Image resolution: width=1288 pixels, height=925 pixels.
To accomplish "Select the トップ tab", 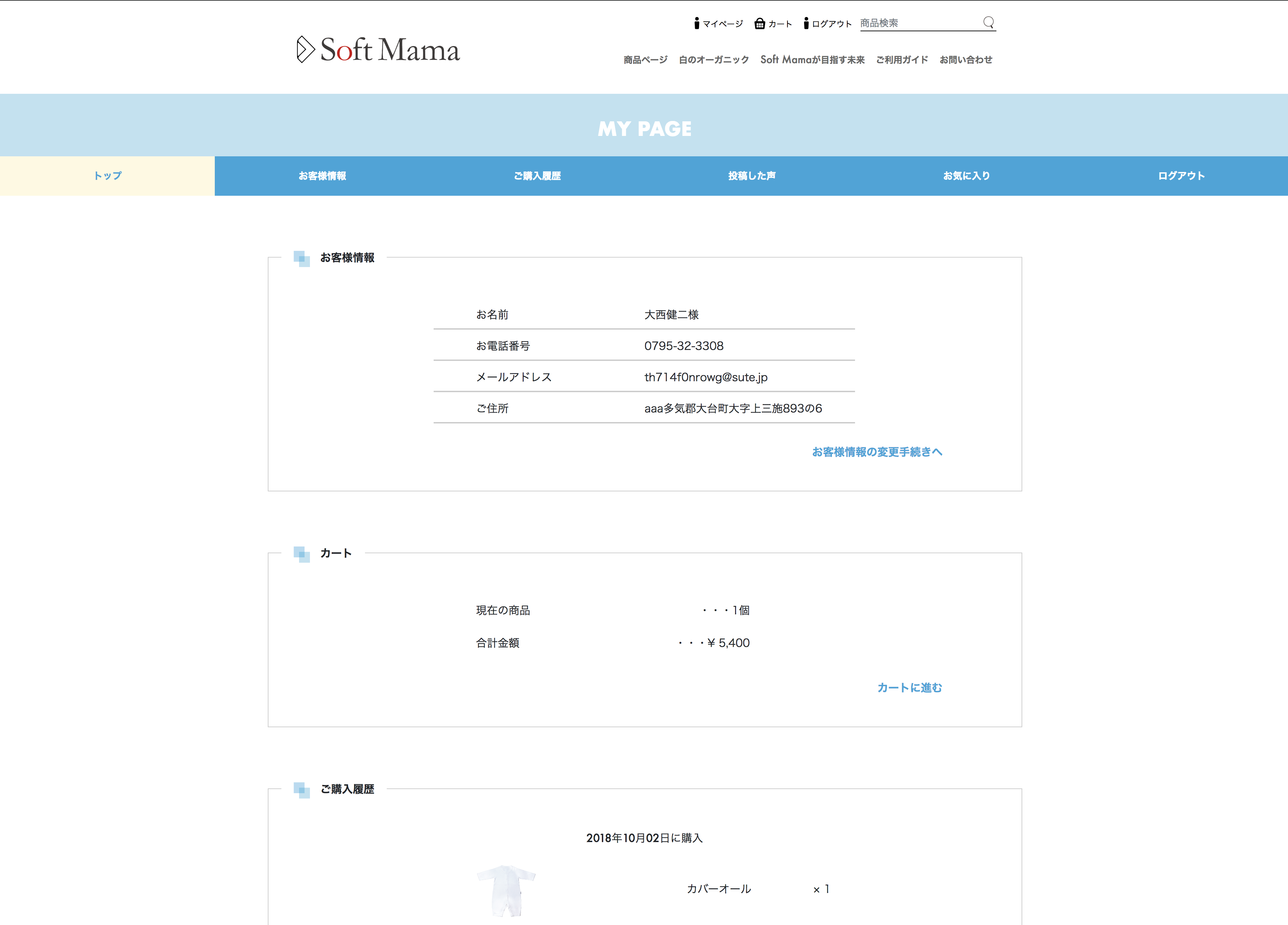I will tap(107, 176).
